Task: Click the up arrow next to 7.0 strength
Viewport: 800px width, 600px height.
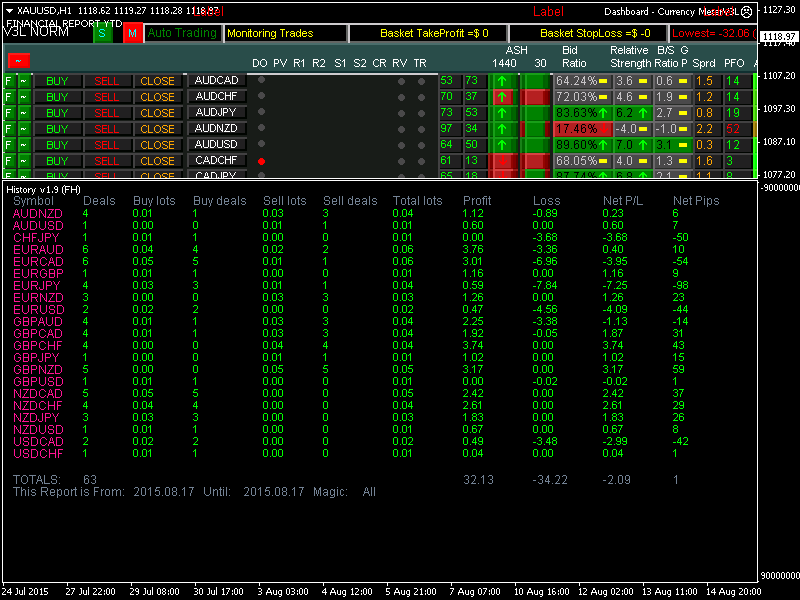Action: pos(643,145)
